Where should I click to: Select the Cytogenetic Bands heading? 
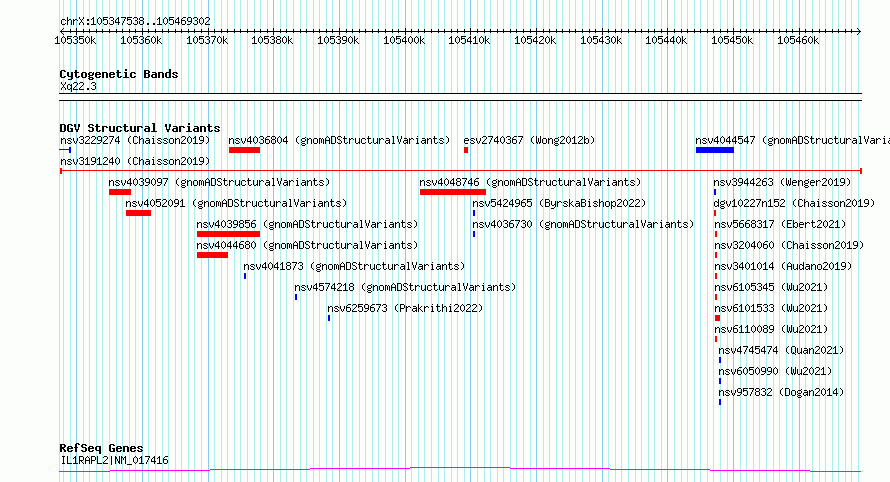pyautogui.click(x=119, y=74)
